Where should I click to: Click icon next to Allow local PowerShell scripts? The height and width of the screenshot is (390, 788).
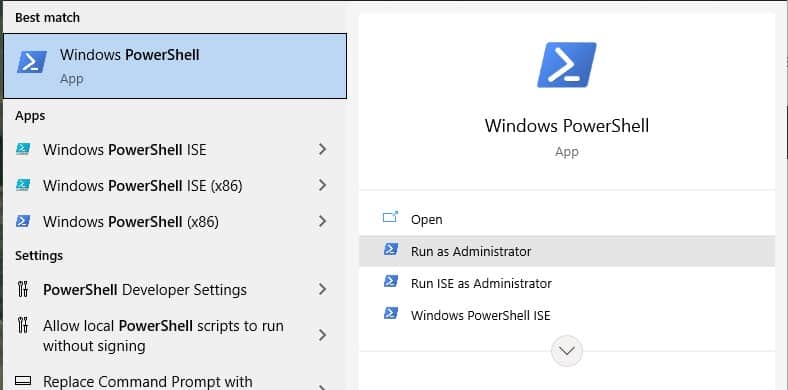(23, 325)
